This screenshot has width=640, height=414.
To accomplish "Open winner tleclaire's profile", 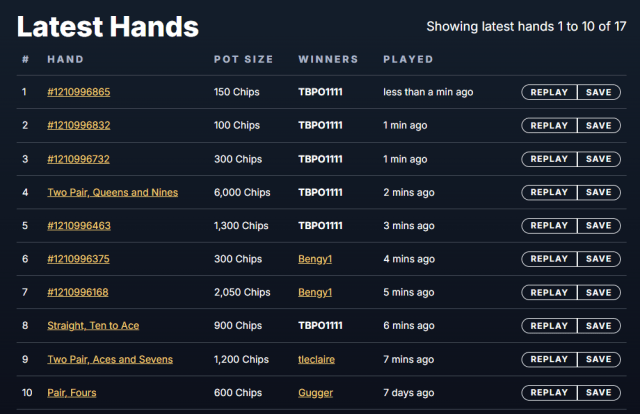I will pos(316,359).
